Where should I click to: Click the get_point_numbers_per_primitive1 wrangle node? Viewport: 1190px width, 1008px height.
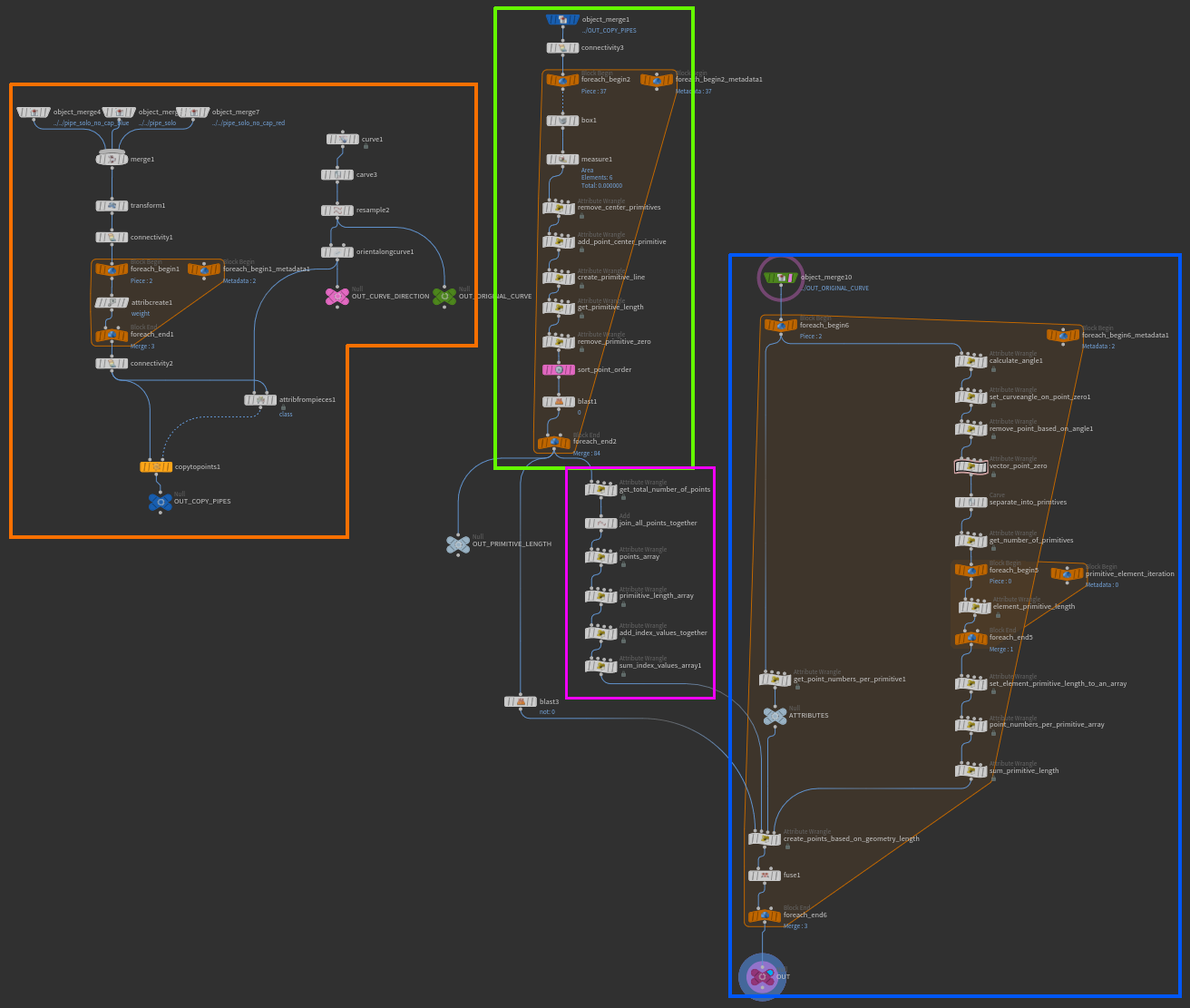775,680
